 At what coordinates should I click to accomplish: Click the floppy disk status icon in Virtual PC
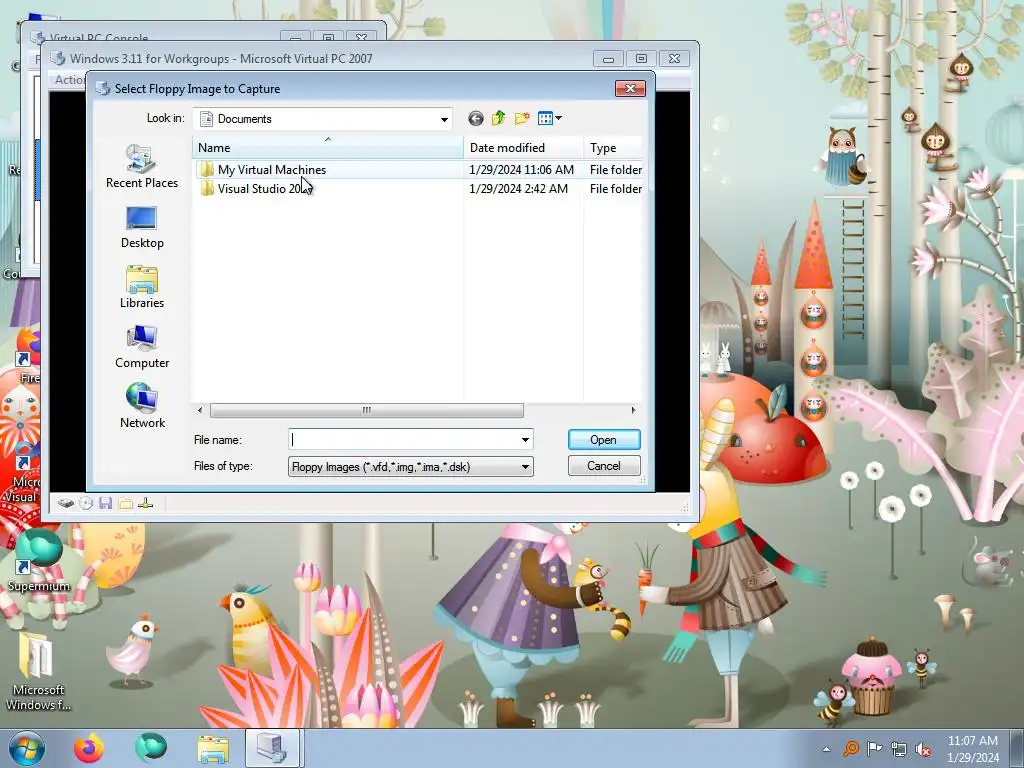pos(106,503)
